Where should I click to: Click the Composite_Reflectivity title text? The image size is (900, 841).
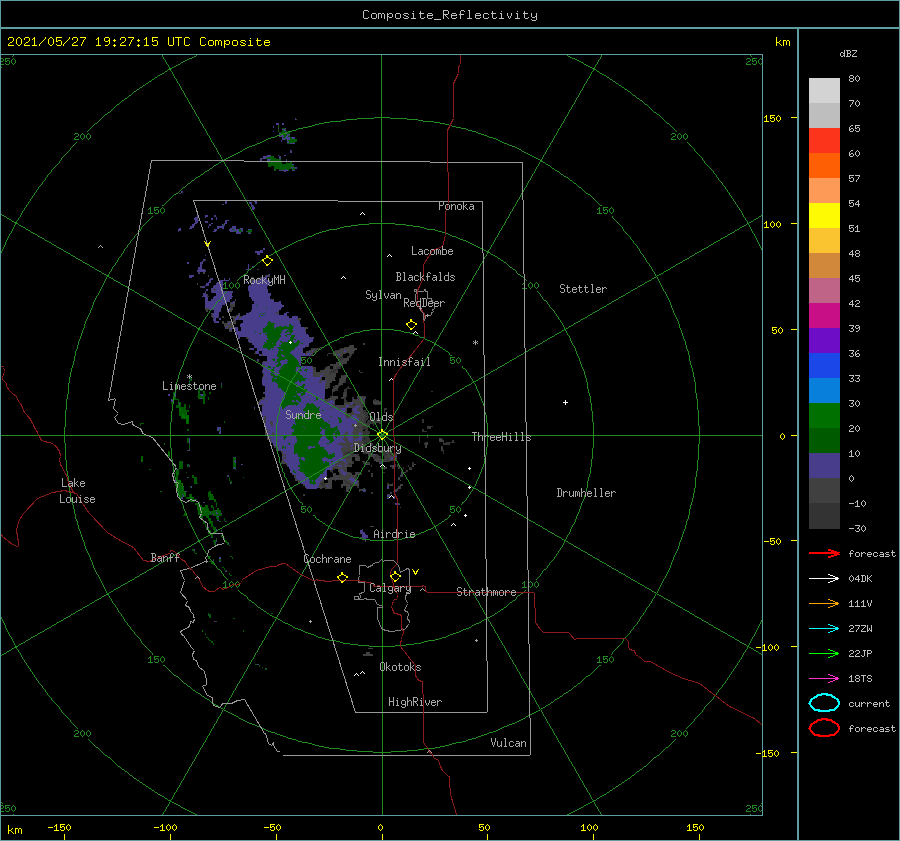[x=450, y=15]
